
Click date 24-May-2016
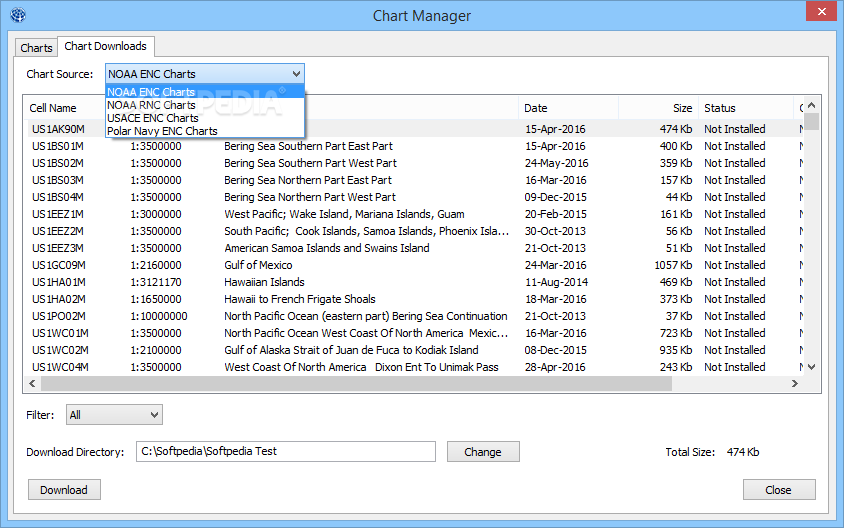(x=557, y=163)
